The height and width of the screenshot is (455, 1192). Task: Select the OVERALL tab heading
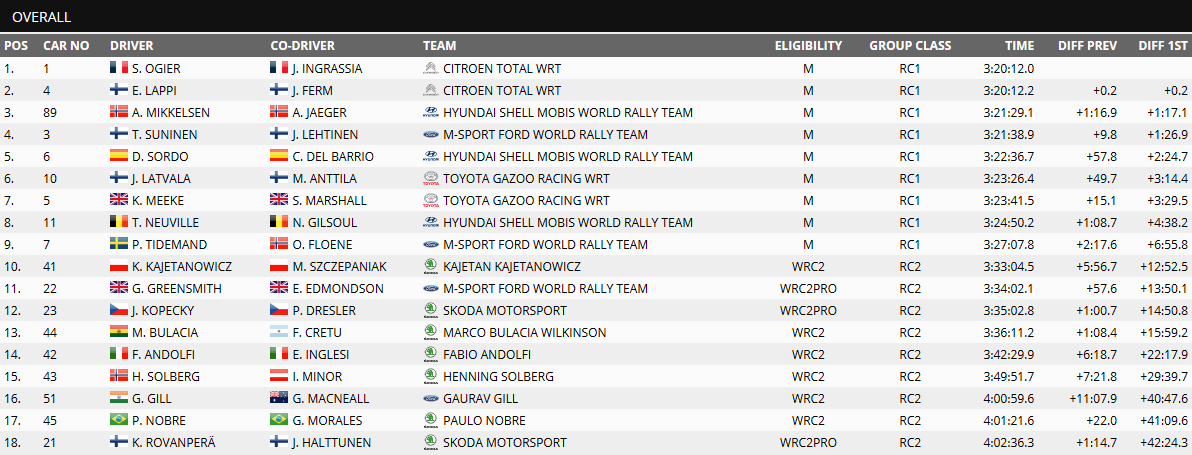(x=42, y=17)
